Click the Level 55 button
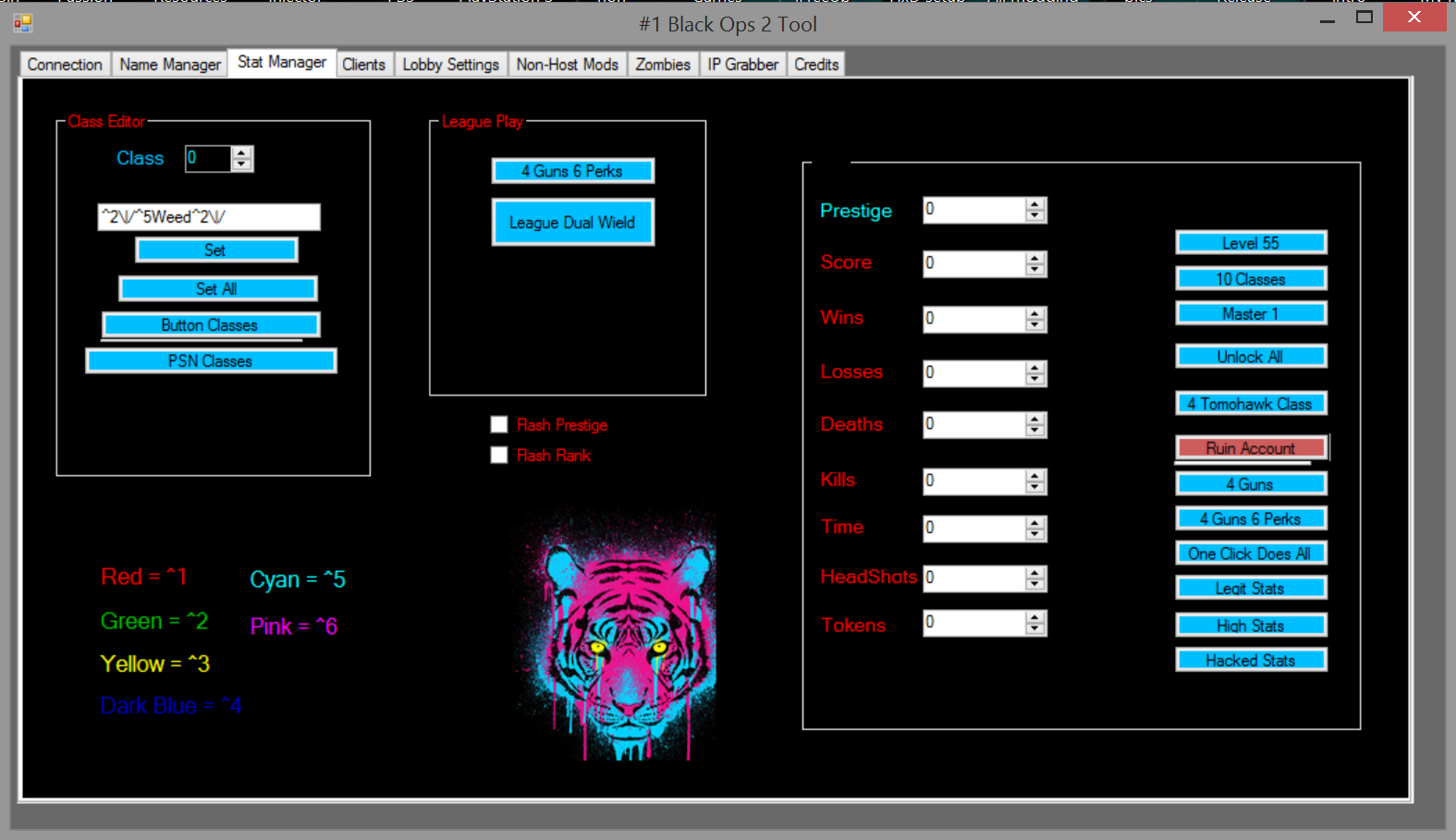The height and width of the screenshot is (840, 1456). [1251, 243]
